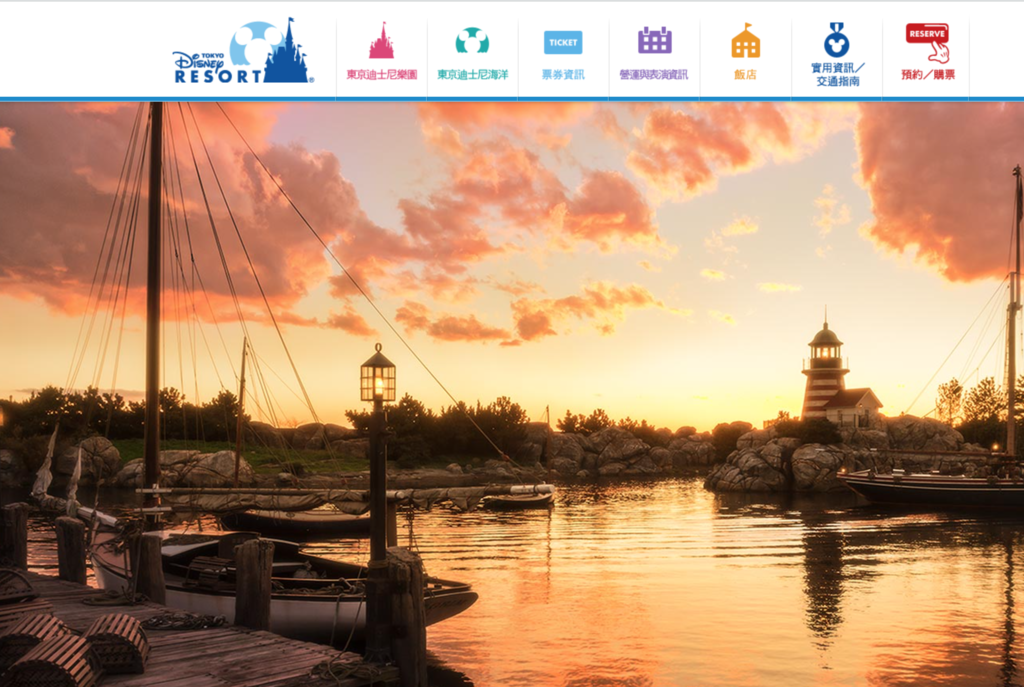Image resolution: width=1024 pixels, height=687 pixels.
Task: Click the pink castle Disneyland icon
Action: tap(381, 40)
